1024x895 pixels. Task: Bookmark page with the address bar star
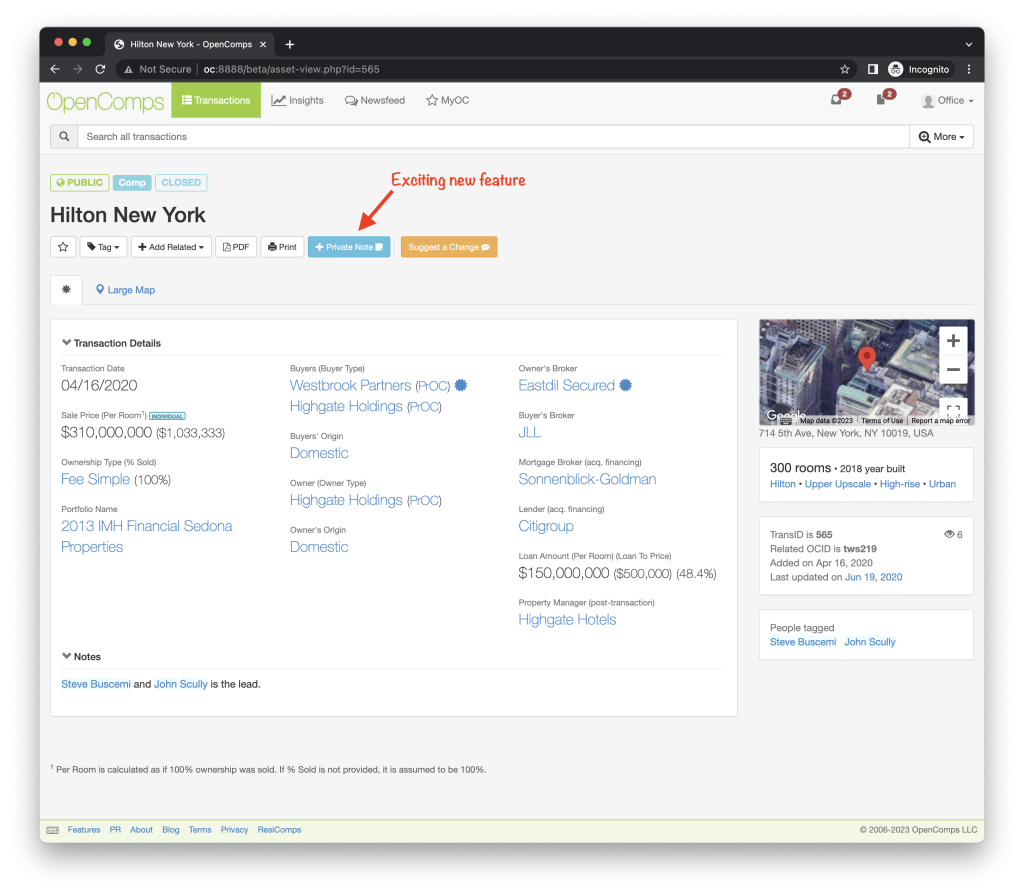tap(844, 69)
